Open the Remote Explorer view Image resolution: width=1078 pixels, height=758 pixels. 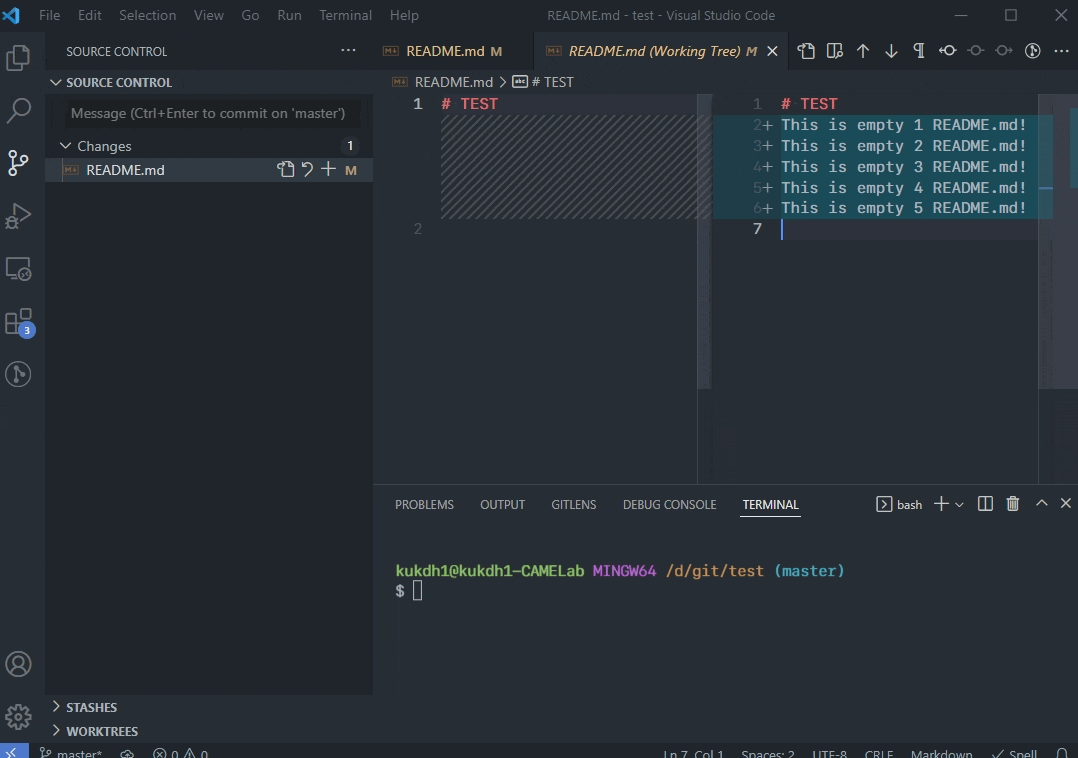pos(19,269)
